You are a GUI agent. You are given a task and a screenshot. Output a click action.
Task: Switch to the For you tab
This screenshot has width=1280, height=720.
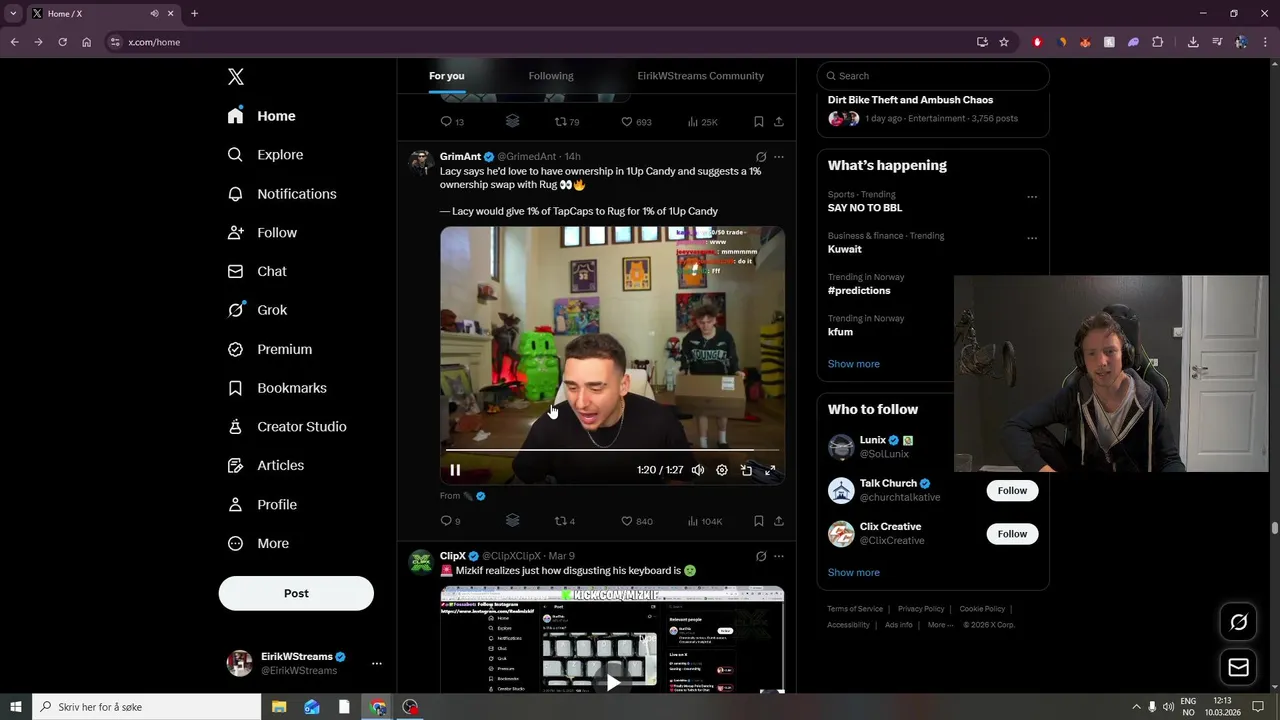pyautogui.click(x=447, y=76)
